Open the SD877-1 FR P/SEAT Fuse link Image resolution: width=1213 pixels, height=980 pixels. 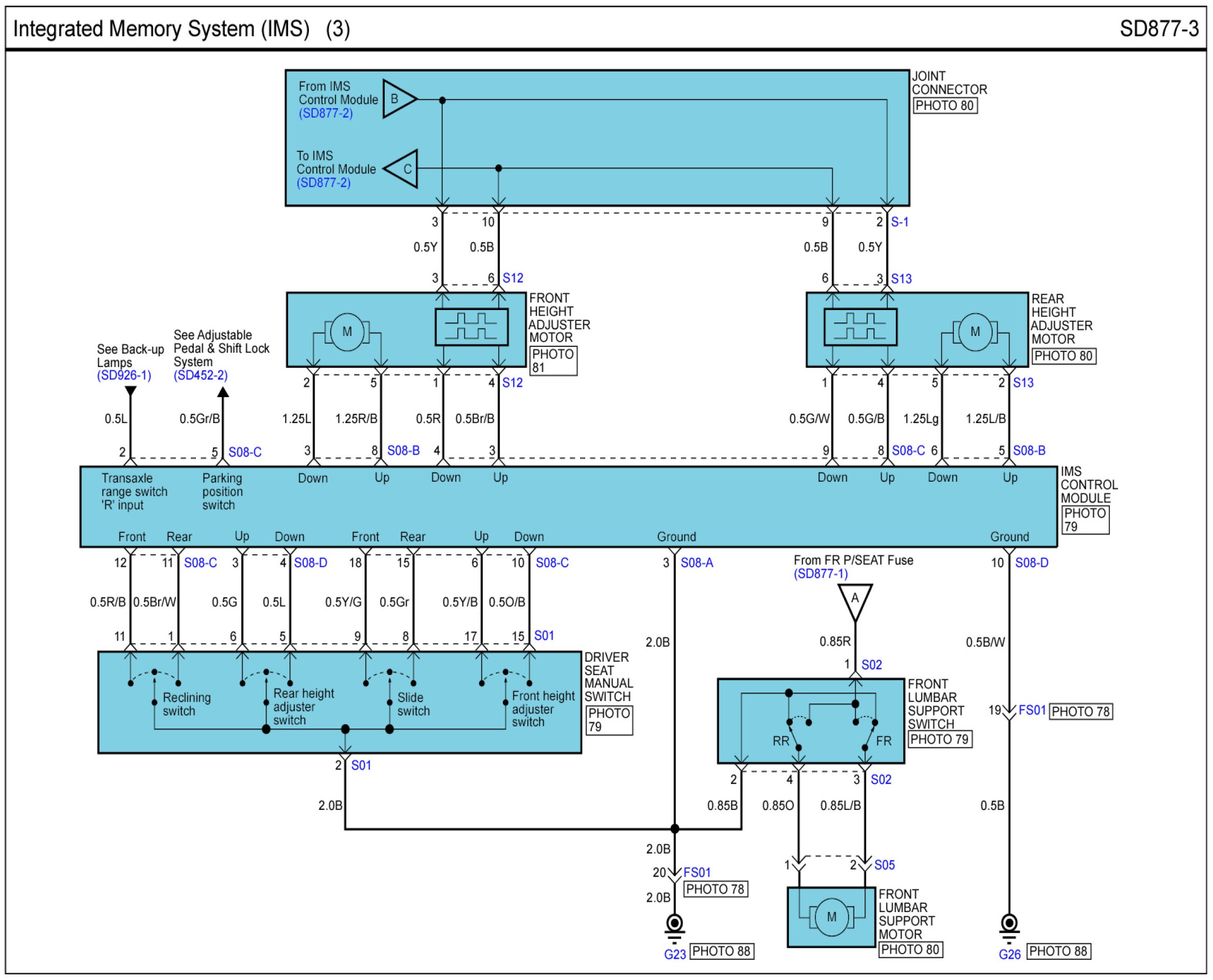click(x=820, y=574)
